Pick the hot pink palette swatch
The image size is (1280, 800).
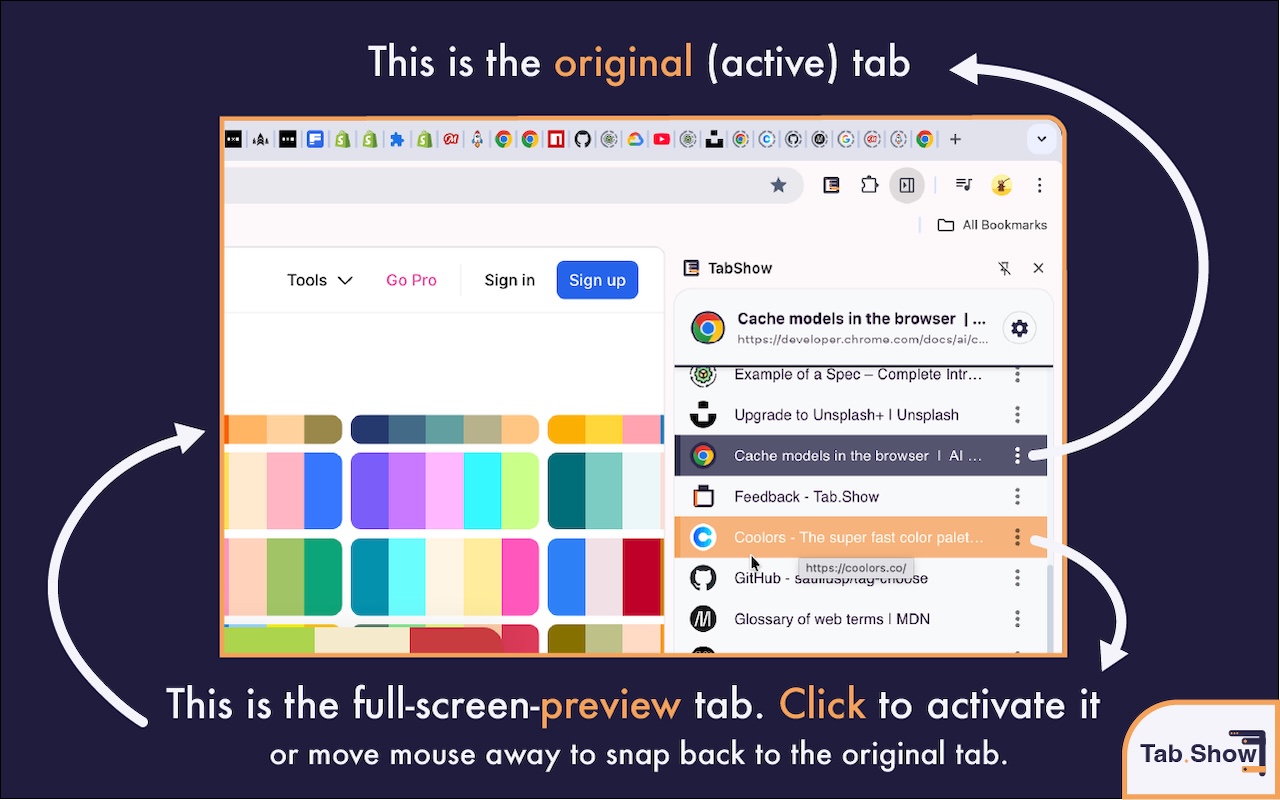(x=520, y=577)
